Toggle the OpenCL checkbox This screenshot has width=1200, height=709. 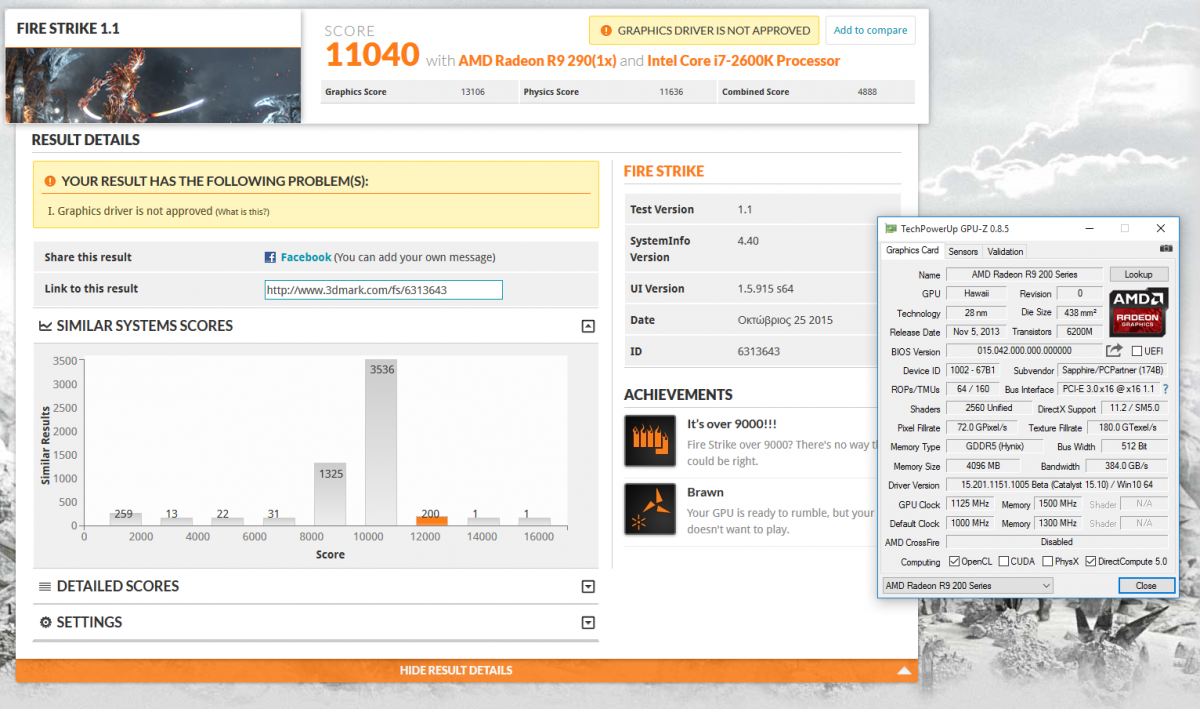[954, 562]
